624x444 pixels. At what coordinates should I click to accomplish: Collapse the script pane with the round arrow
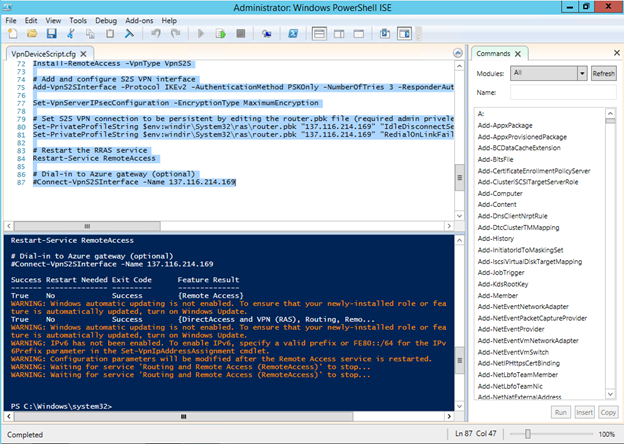click(458, 53)
